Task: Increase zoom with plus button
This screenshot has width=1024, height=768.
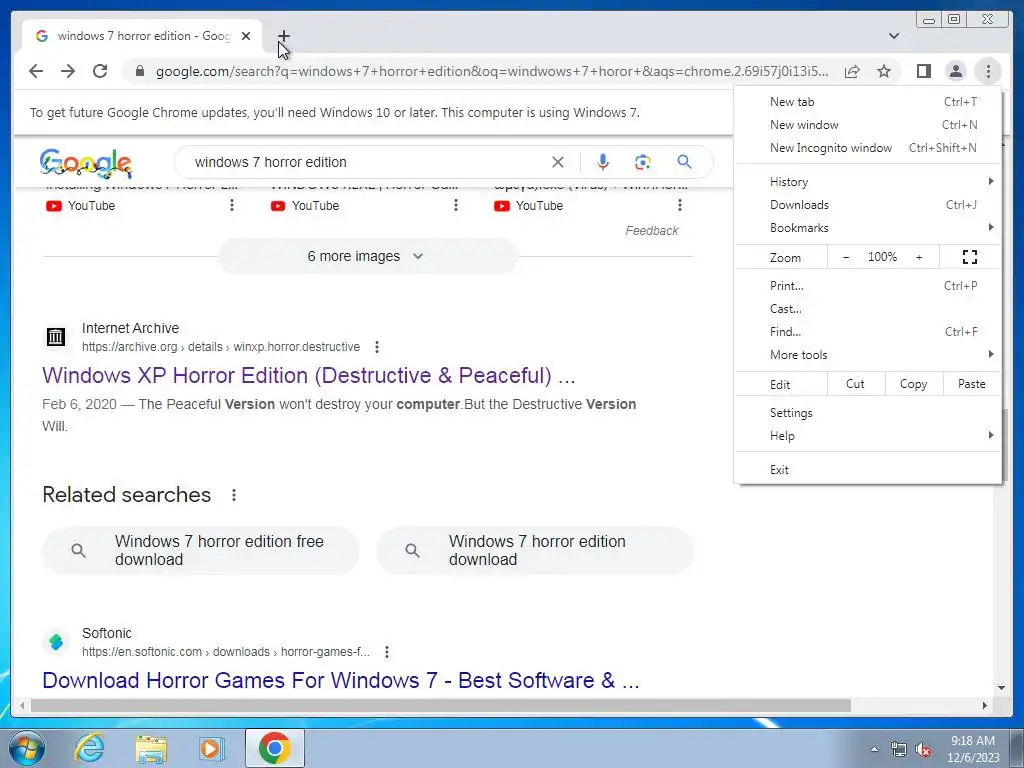Action: pyautogui.click(x=919, y=257)
